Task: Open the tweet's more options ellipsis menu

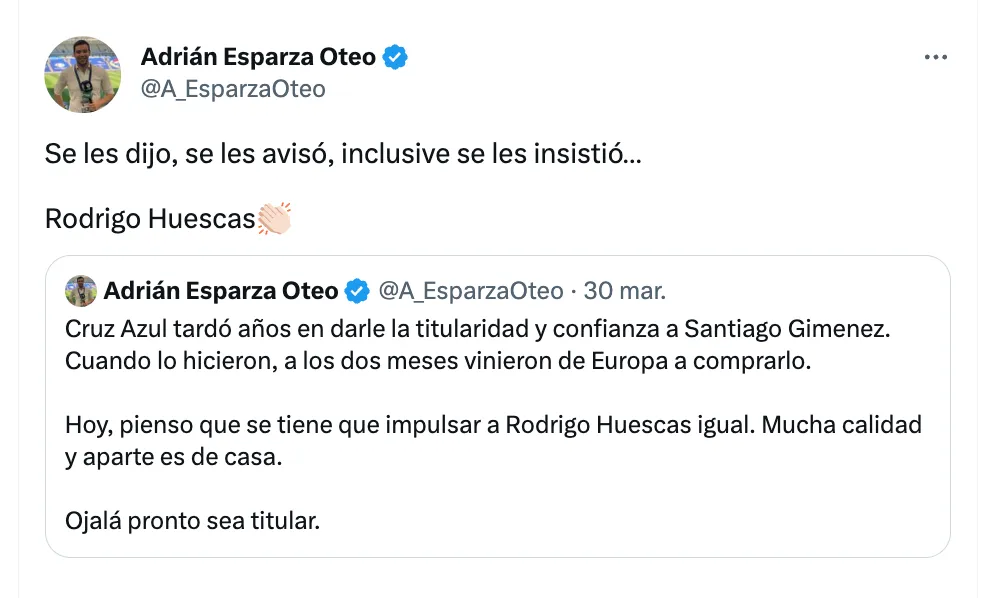Action: coord(936,57)
